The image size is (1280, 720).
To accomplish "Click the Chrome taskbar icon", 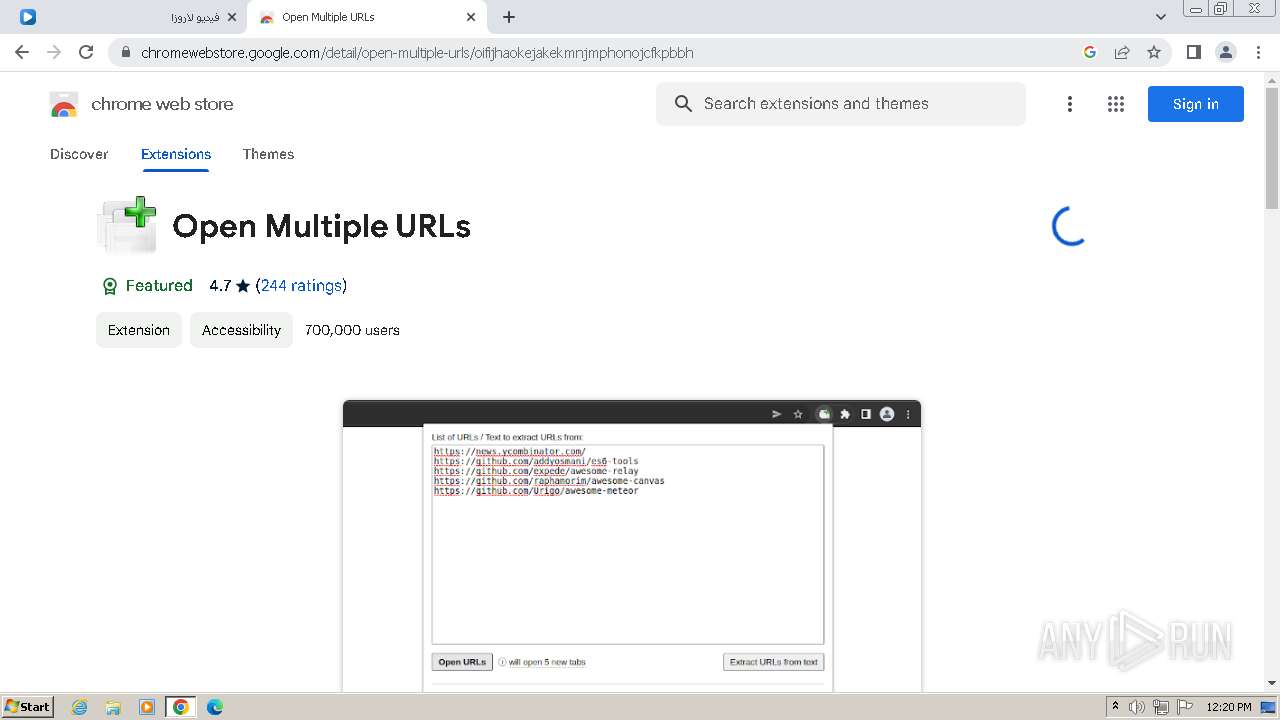I will 181,707.
